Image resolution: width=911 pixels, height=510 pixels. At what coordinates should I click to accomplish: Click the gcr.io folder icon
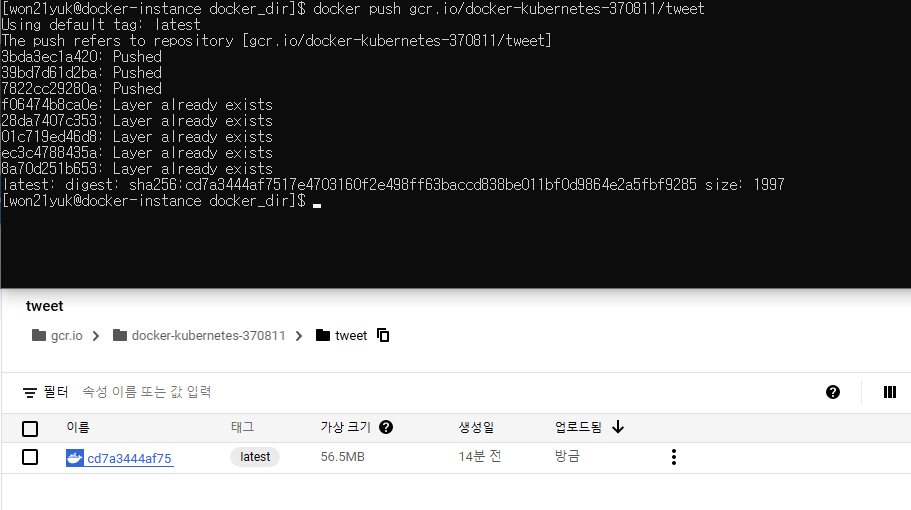point(39,335)
